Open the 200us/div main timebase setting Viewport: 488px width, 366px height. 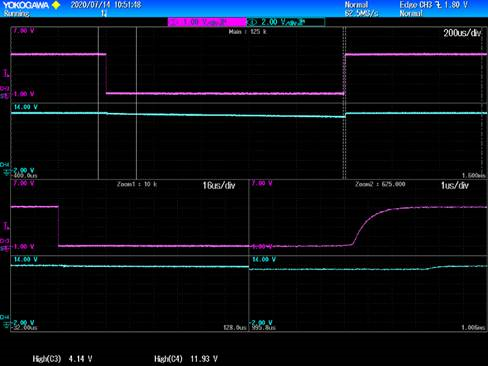pos(462,33)
